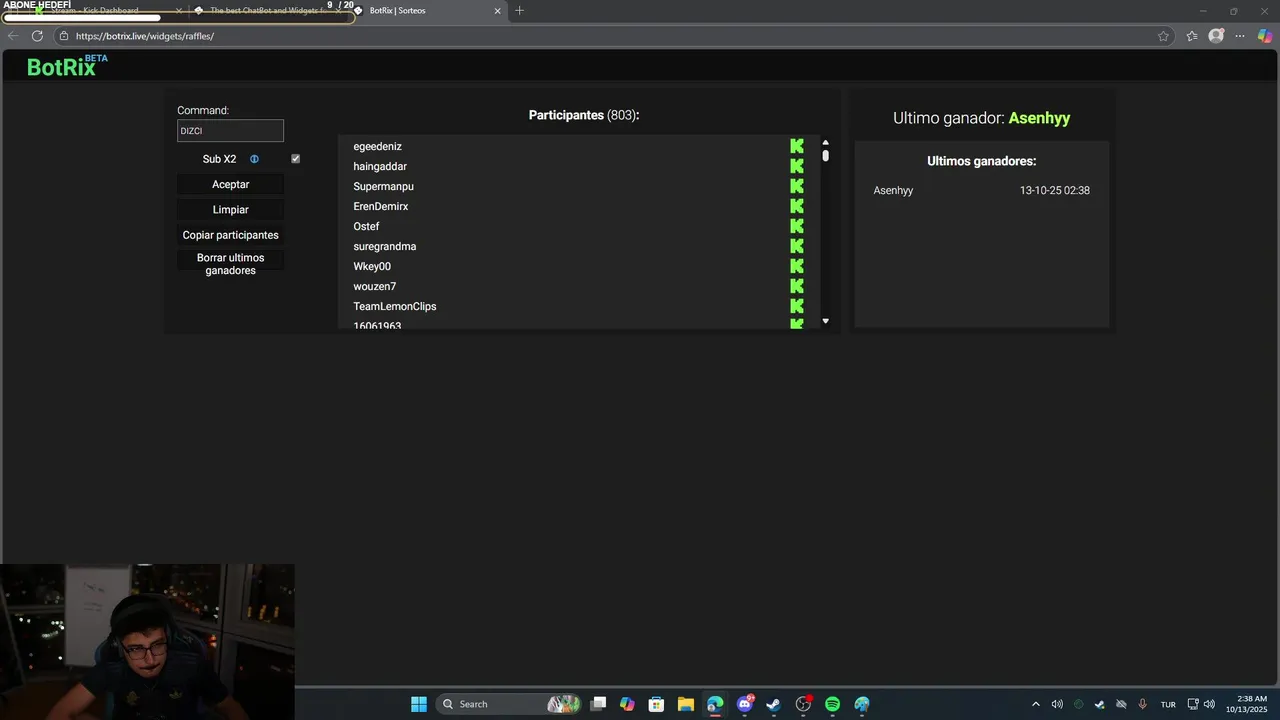Click the Kick icon beside TeamLemonClips

click(x=797, y=306)
